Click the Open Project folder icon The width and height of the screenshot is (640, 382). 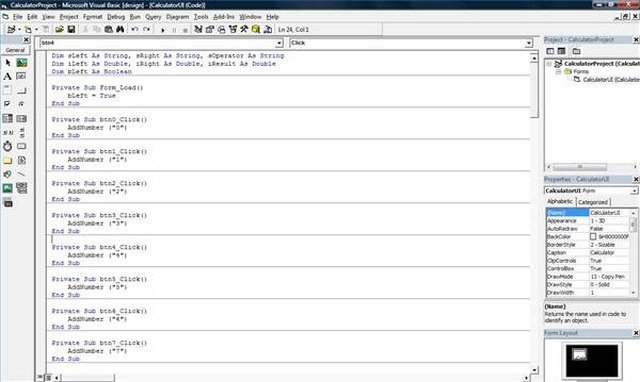click(x=59, y=29)
